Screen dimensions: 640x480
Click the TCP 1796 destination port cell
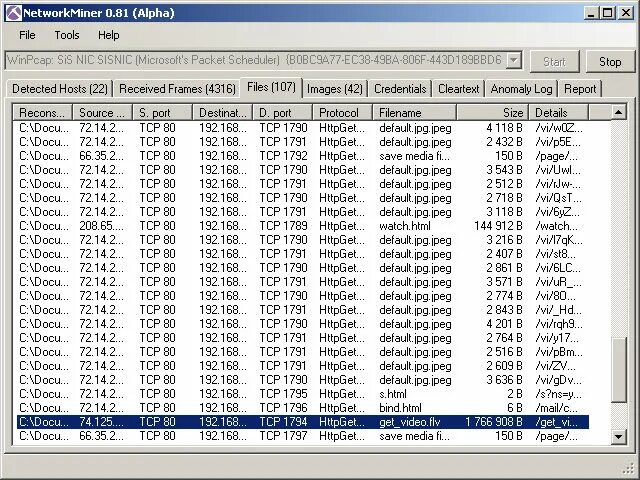283,408
